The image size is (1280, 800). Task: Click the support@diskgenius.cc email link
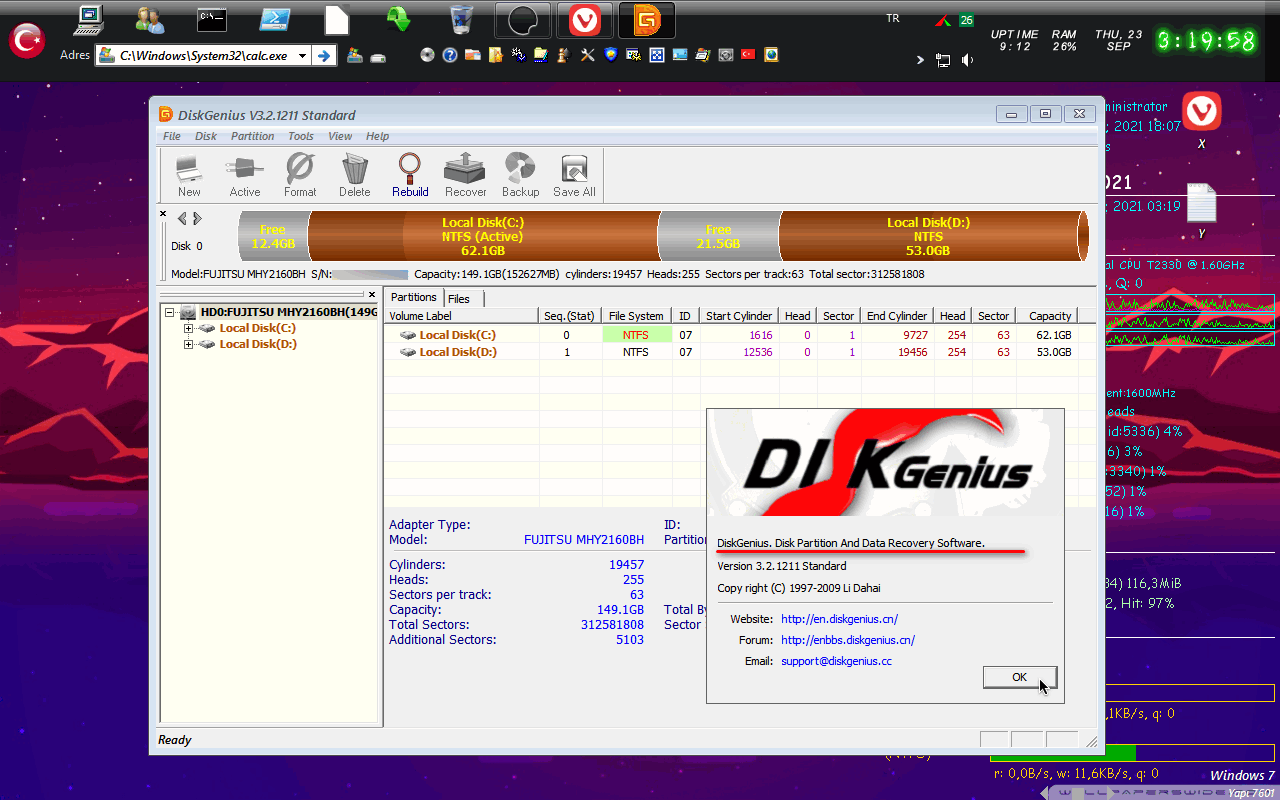(836, 661)
